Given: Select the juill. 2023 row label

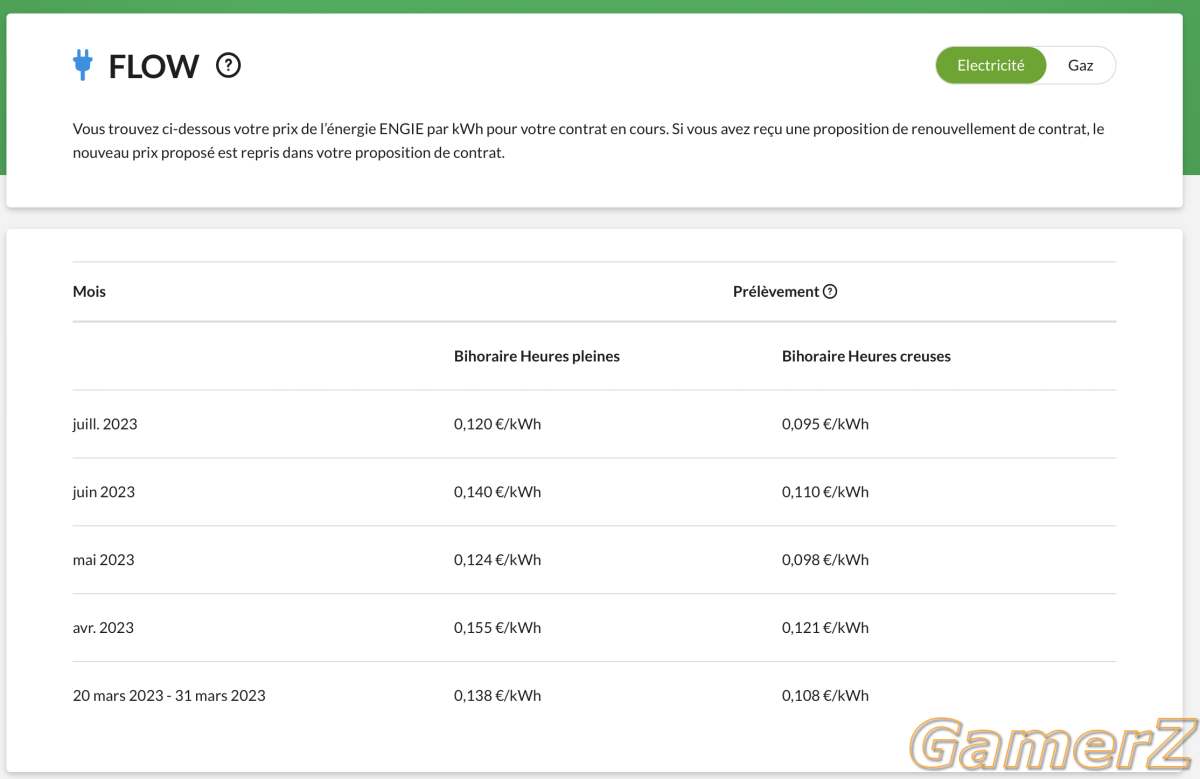Looking at the screenshot, I should (x=105, y=424).
